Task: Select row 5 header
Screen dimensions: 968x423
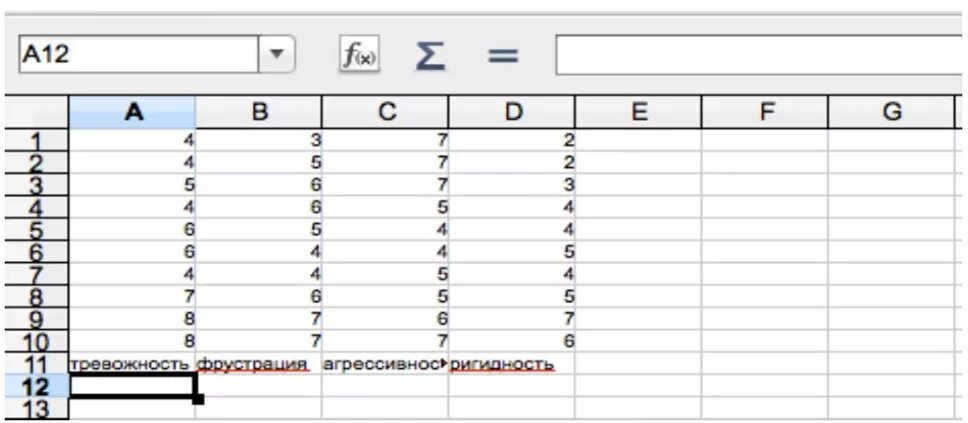Action: click(x=36, y=229)
